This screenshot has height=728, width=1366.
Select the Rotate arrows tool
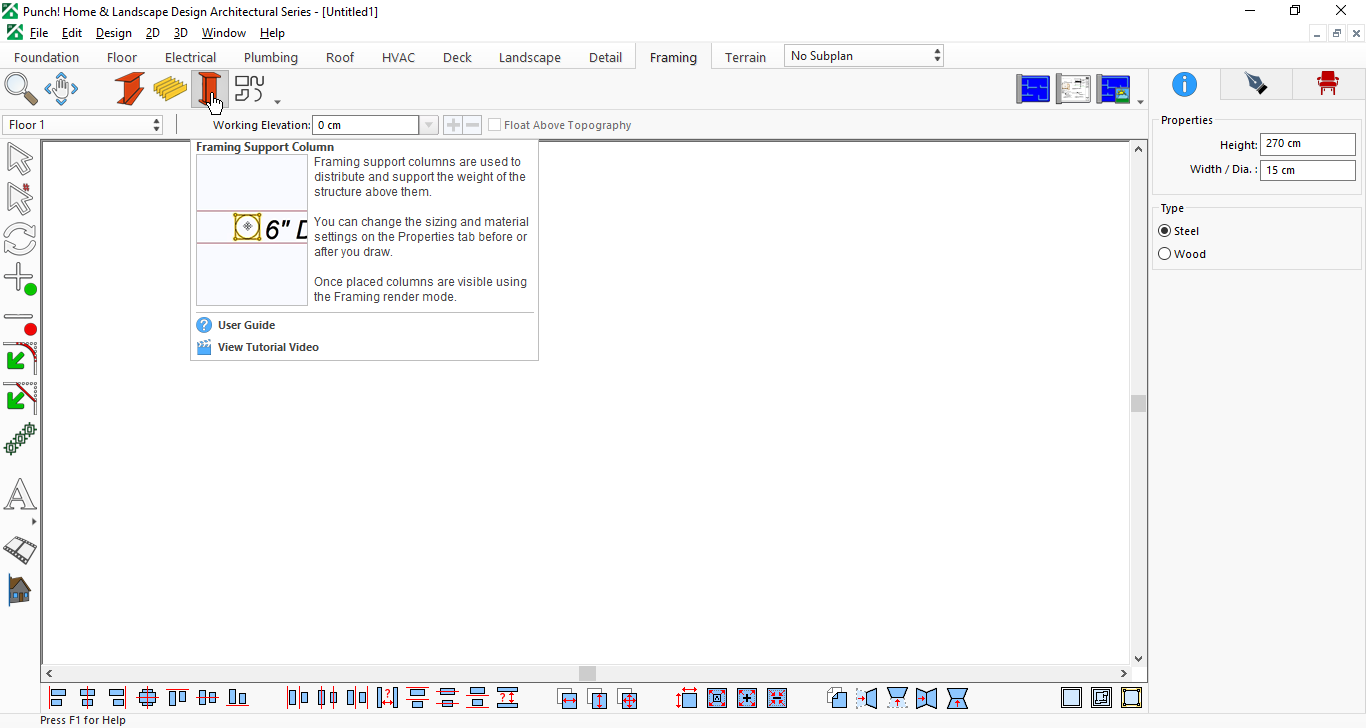pos(20,239)
